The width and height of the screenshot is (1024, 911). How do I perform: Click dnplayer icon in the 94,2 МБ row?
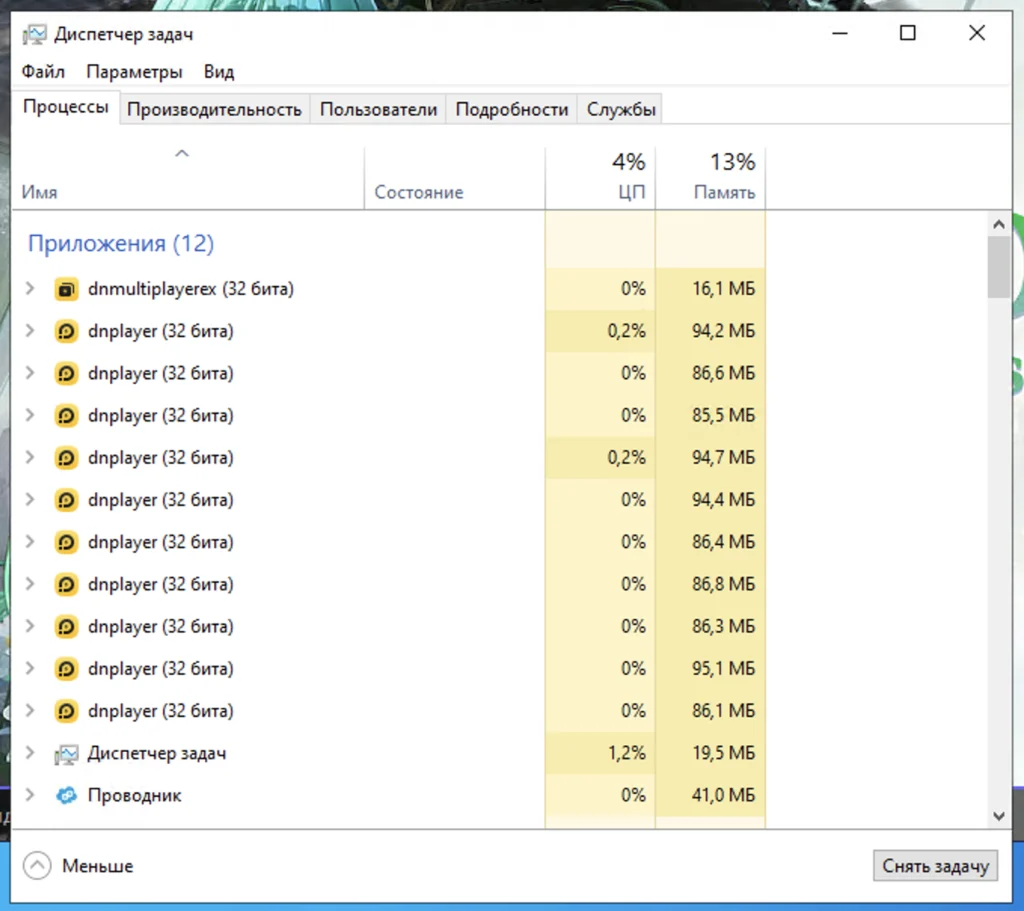click(66, 331)
